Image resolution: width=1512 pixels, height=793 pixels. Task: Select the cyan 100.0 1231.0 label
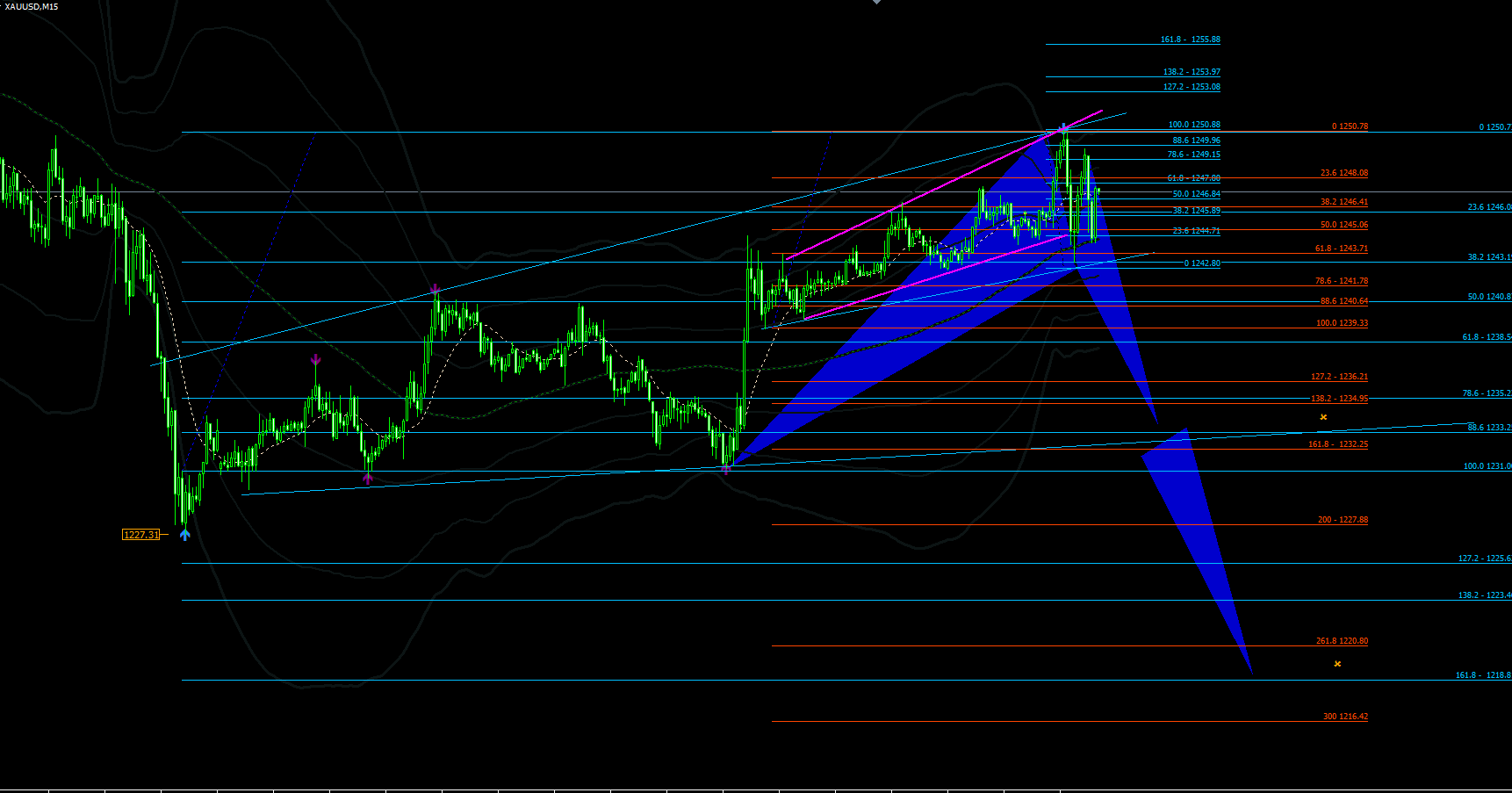(1487, 466)
